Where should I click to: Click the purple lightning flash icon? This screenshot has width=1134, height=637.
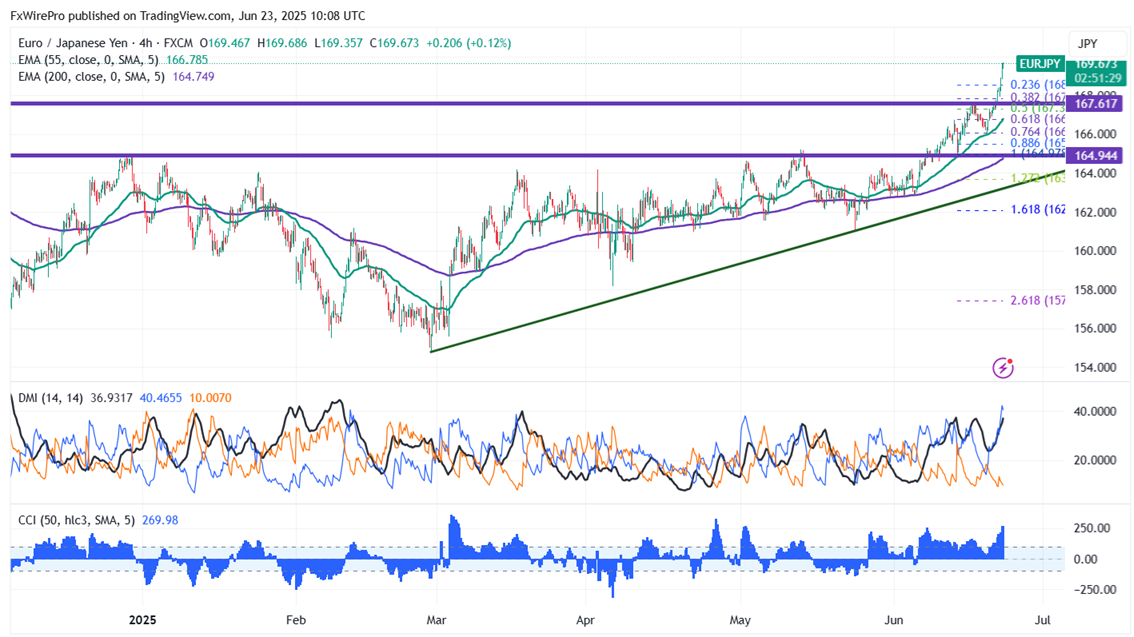tap(1002, 367)
